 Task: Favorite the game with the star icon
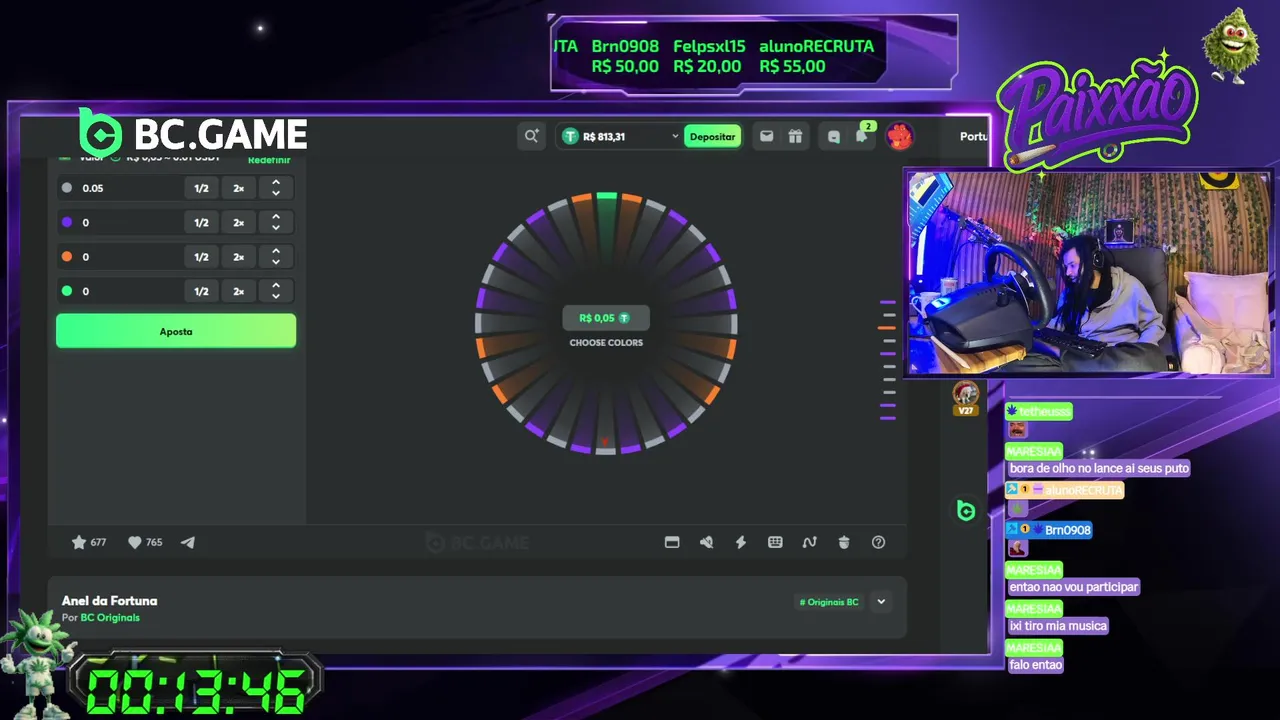point(79,542)
